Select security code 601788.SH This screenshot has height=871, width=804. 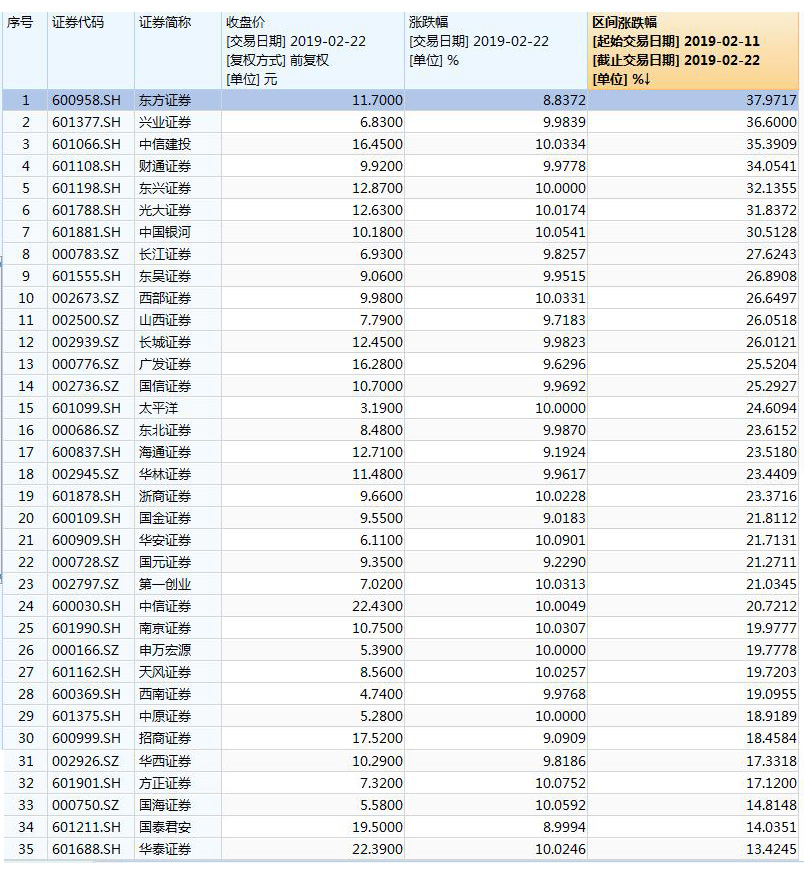86,211
